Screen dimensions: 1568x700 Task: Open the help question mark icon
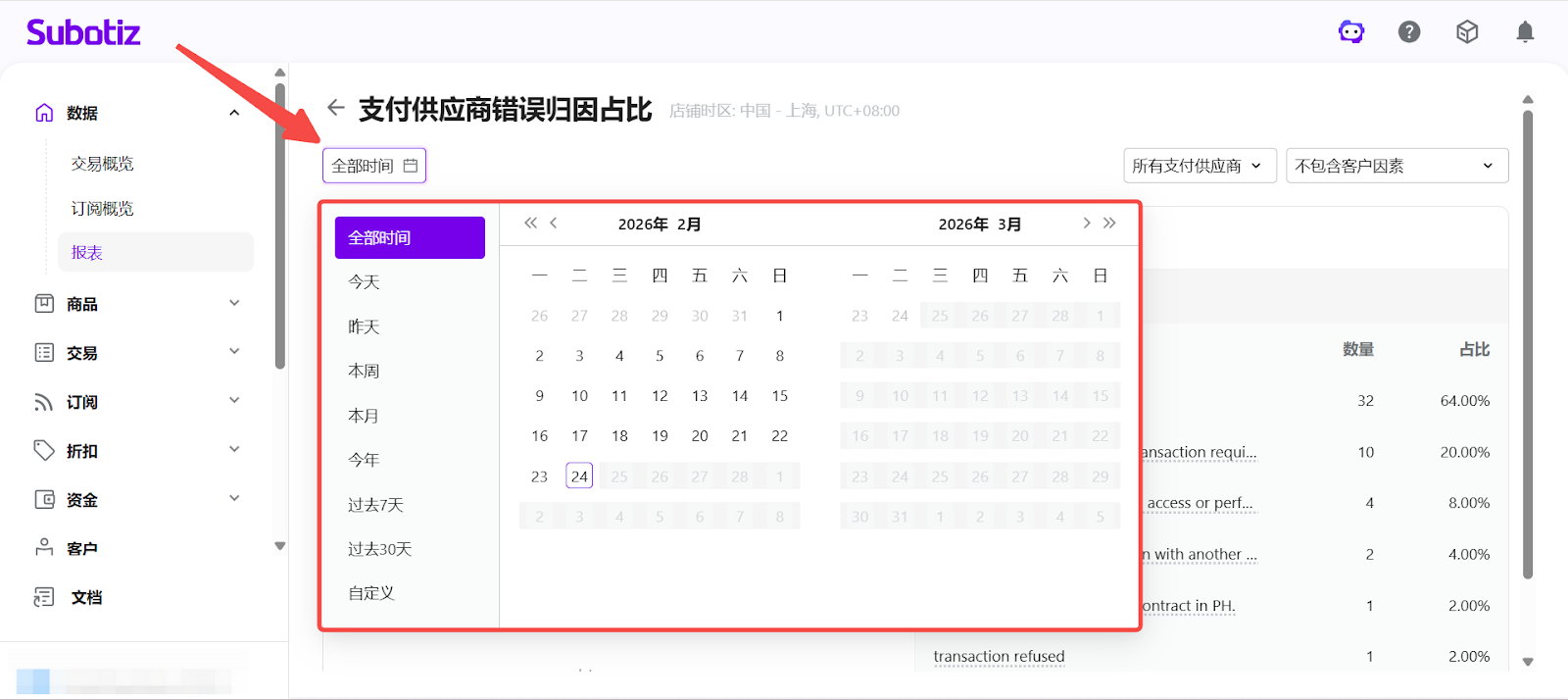tap(1409, 32)
